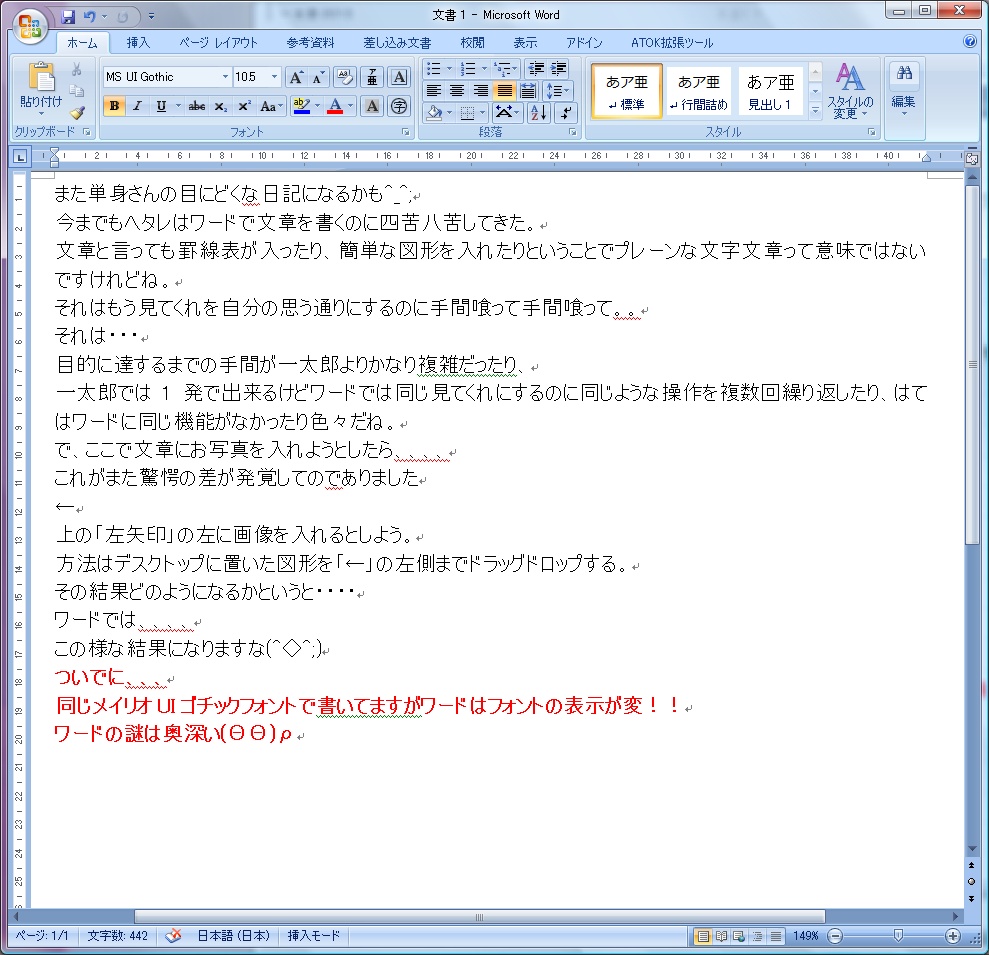Apply superscript formatting
989x955 pixels.
(x=244, y=107)
